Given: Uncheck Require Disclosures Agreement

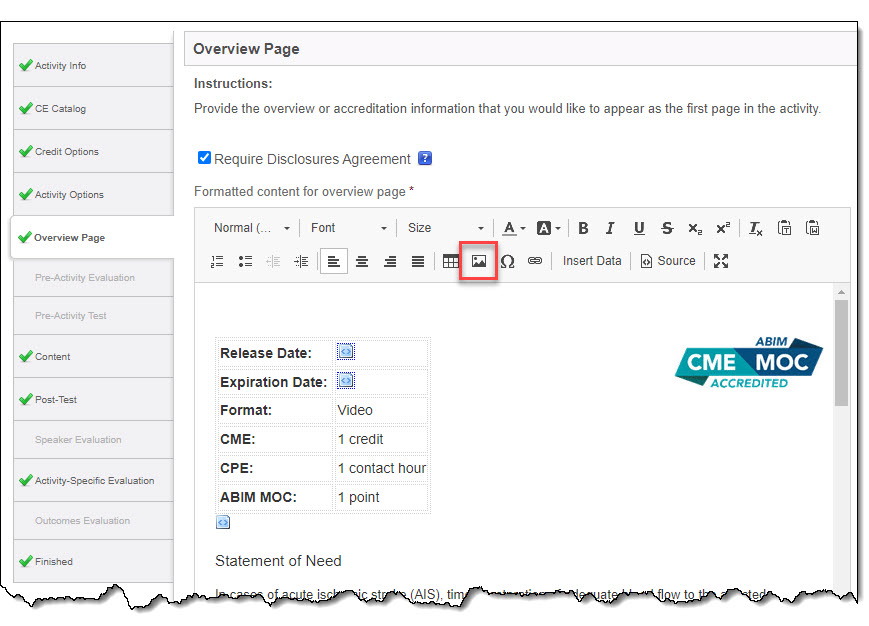Looking at the screenshot, I should (x=204, y=158).
